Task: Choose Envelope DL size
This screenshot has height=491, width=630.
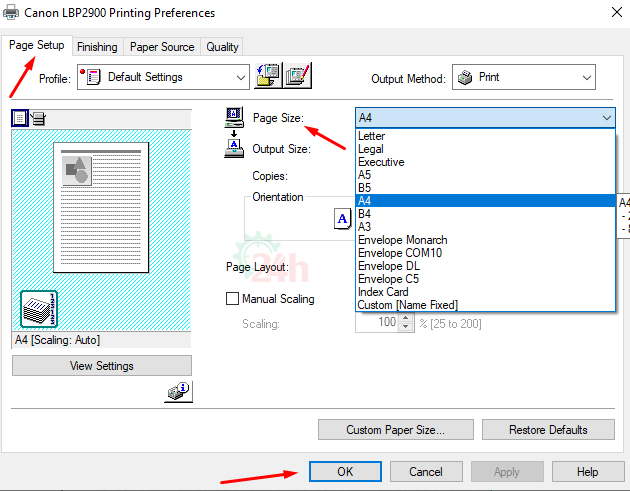Action: [x=485, y=266]
